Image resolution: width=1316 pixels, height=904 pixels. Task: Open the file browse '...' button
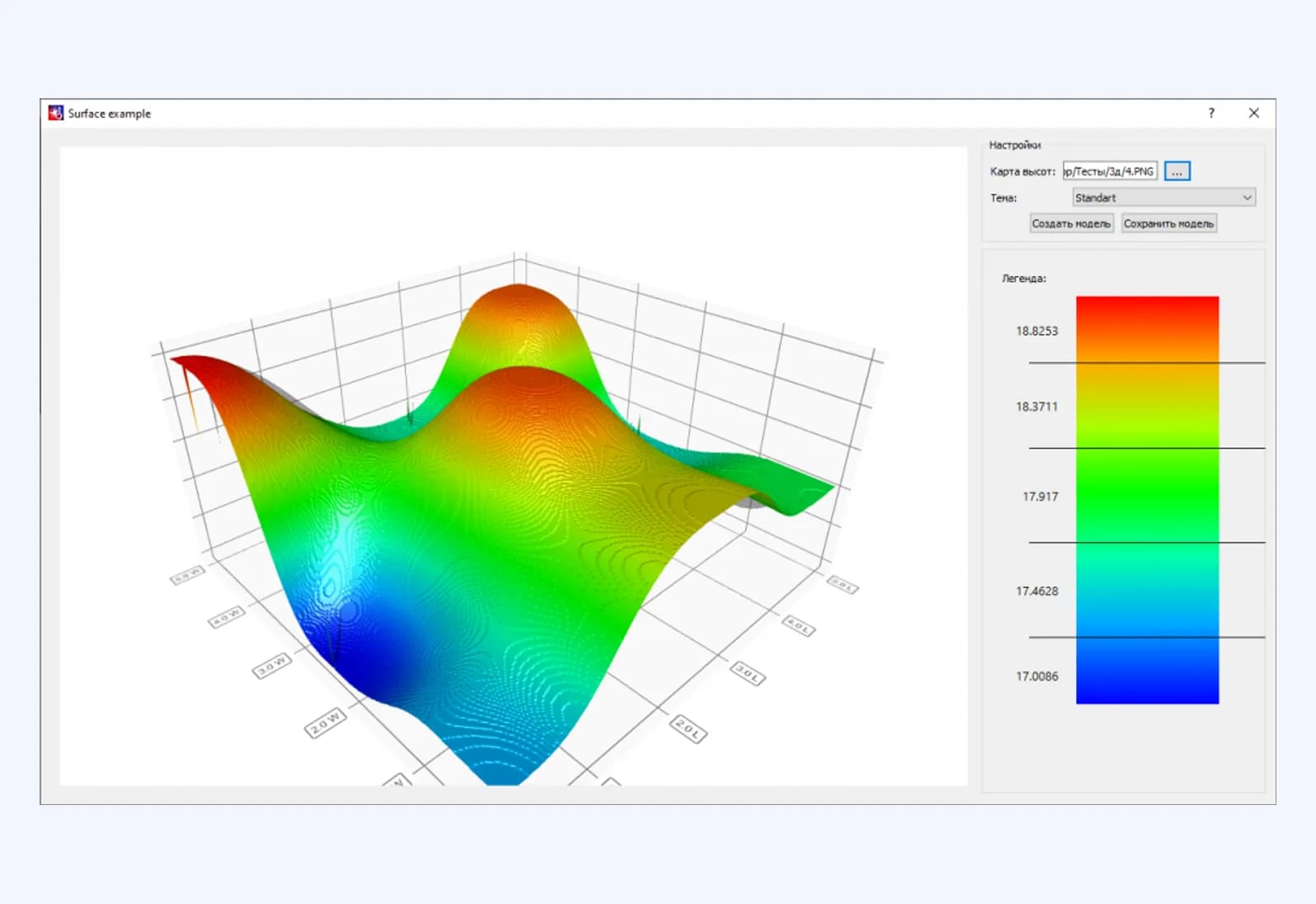click(x=1177, y=172)
